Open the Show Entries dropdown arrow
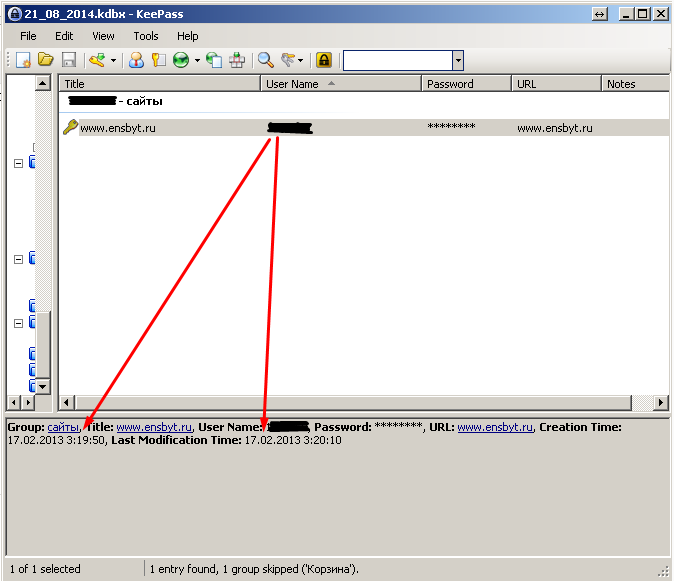 (x=300, y=60)
